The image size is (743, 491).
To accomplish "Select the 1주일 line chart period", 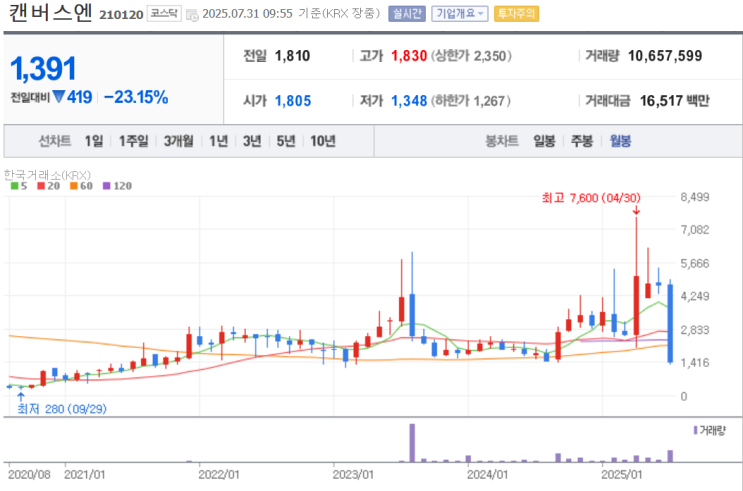I will click(134, 141).
